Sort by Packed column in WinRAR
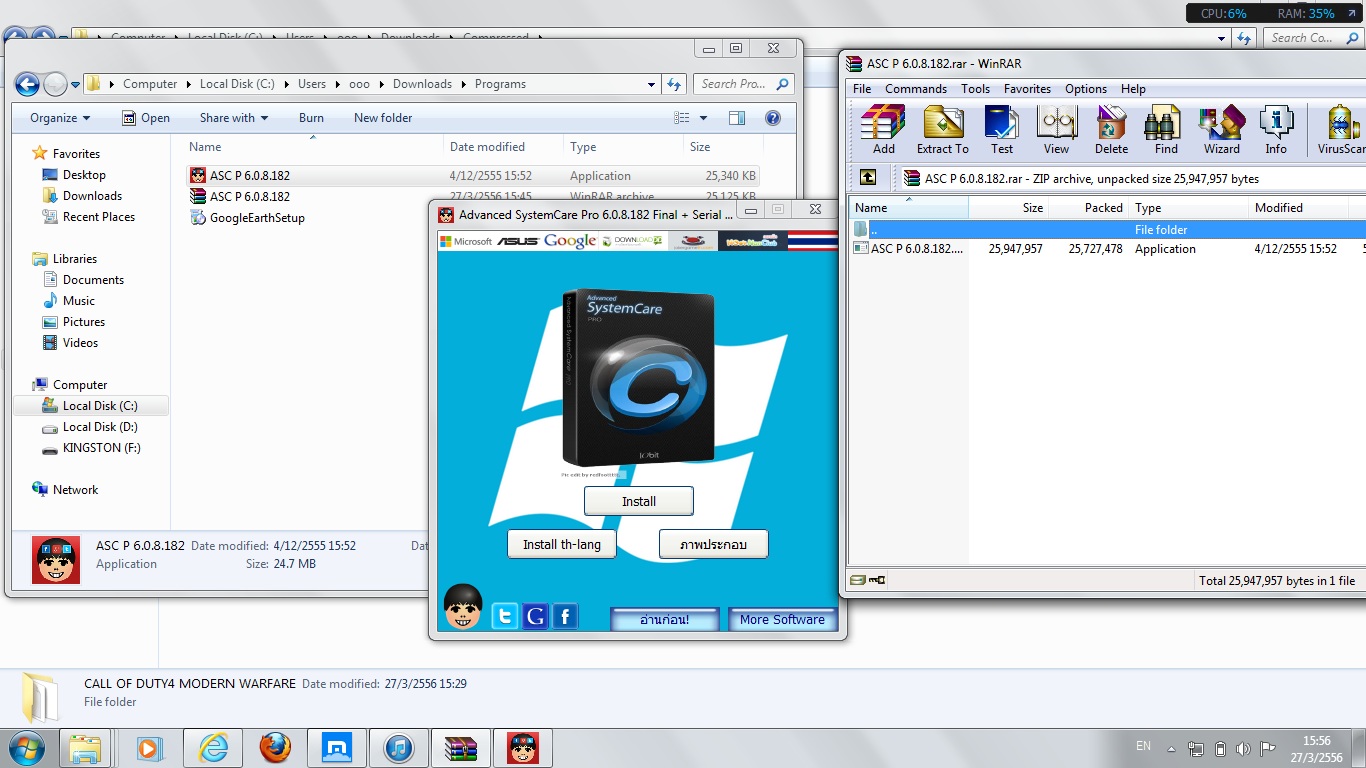 coord(1088,208)
